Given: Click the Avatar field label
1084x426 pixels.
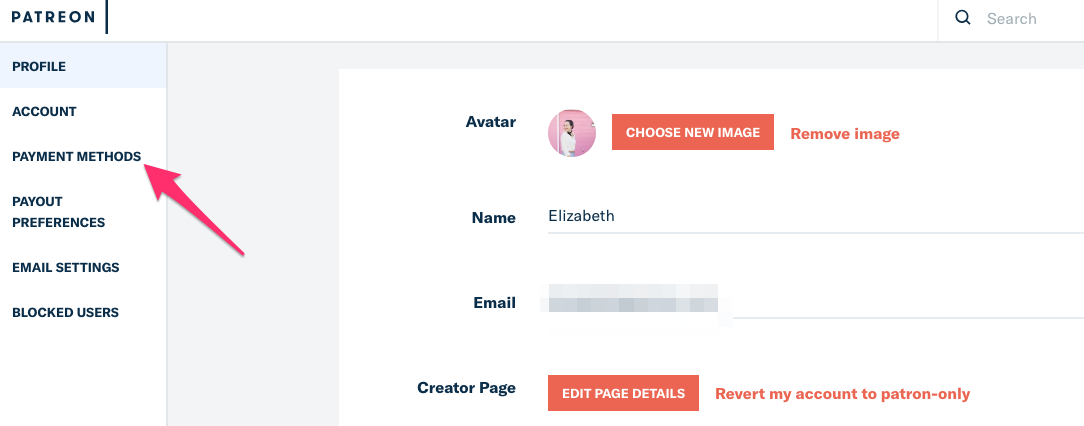Looking at the screenshot, I should [x=491, y=122].
